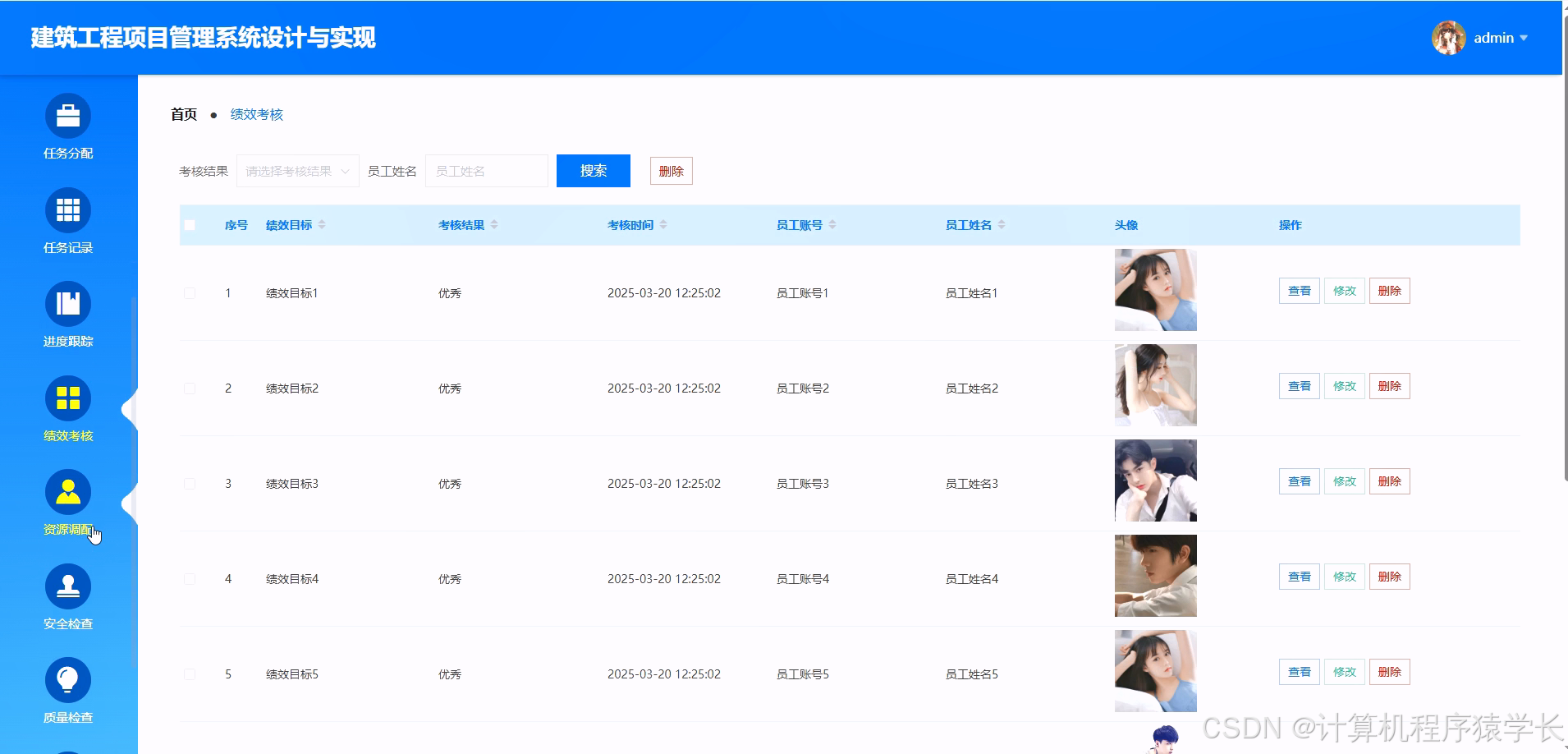Viewport: 1568px width, 754px height.
Task: Delete the 绩效目标1 row
Action: click(1390, 291)
